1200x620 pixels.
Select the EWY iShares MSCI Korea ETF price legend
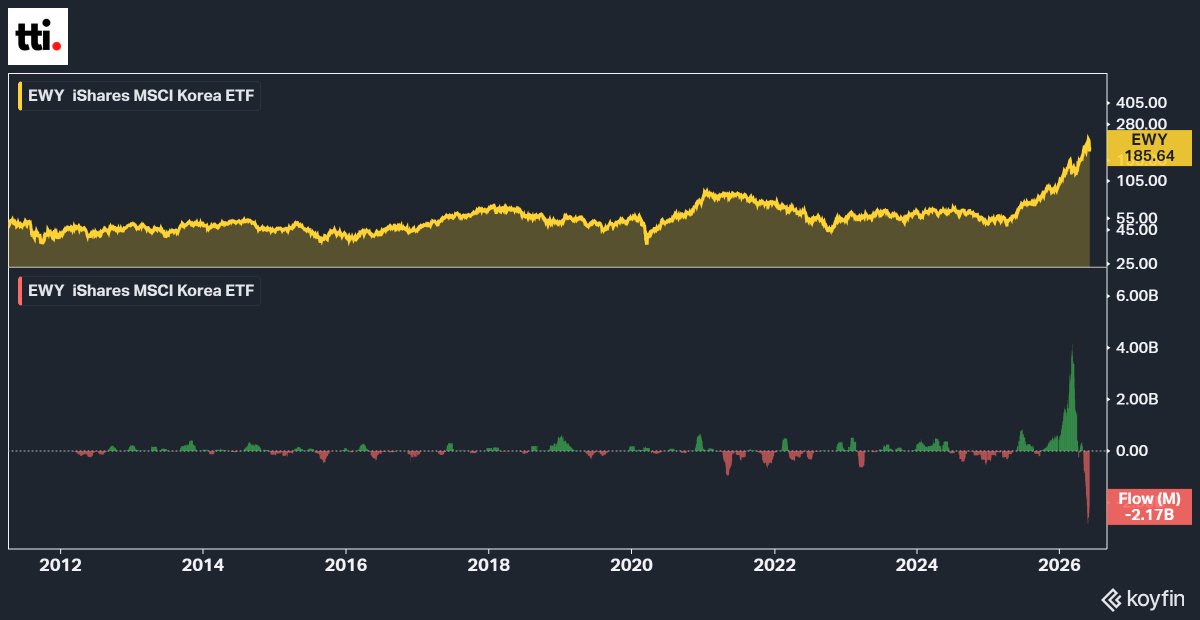coord(139,97)
